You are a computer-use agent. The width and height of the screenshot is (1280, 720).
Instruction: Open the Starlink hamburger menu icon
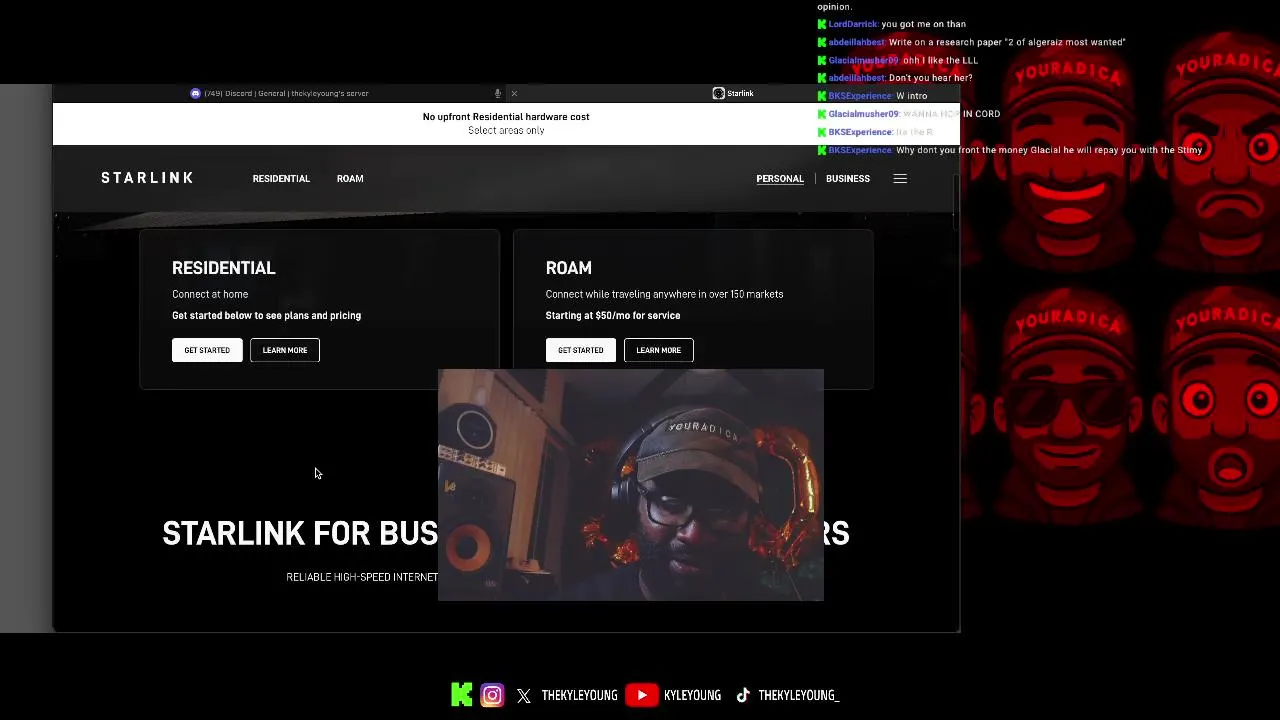click(900, 179)
